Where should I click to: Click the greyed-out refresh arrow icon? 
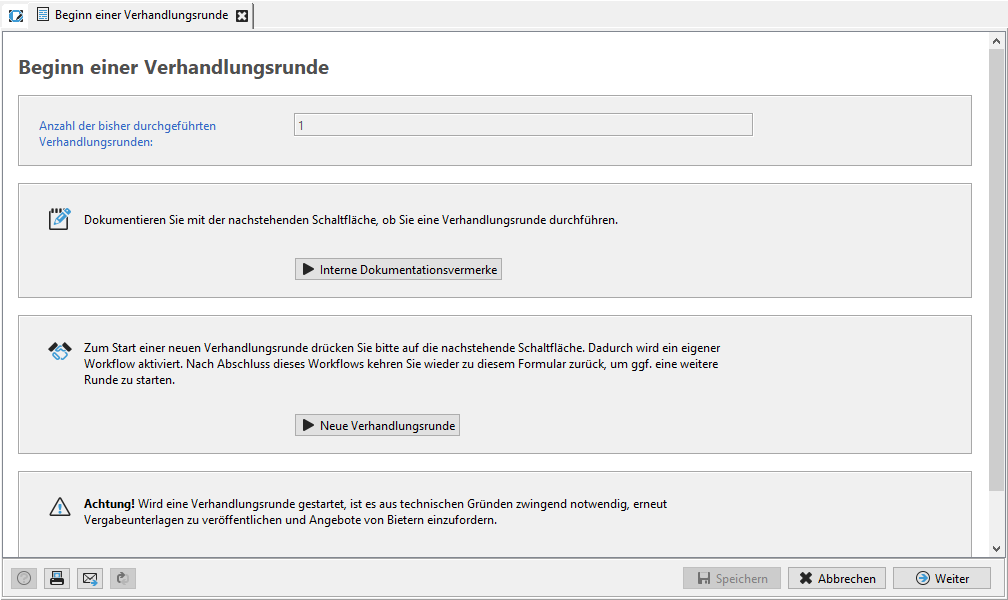click(x=122, y=578)
